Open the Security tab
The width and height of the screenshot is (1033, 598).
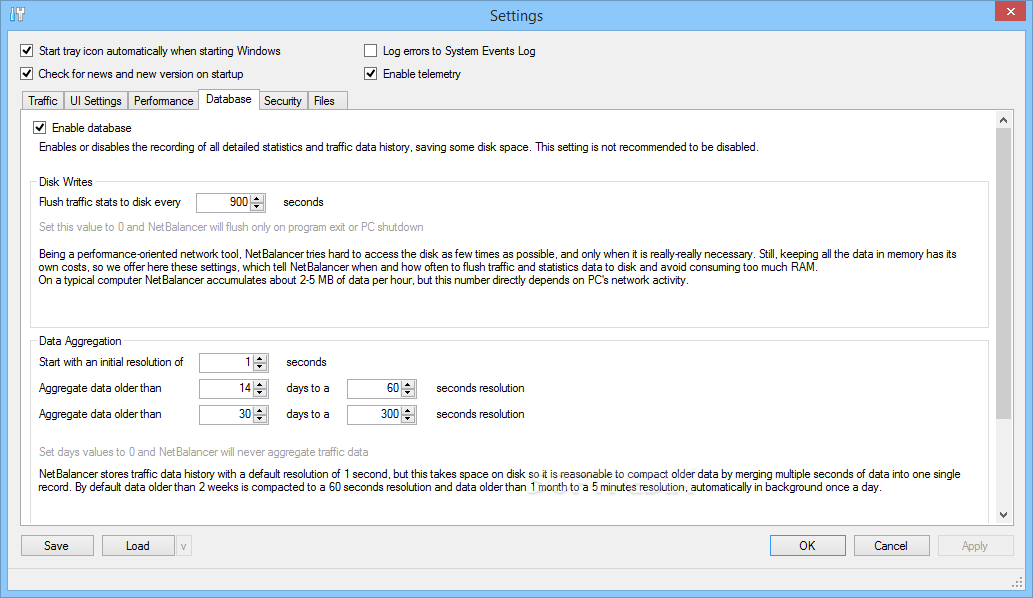tap(283, 101)
